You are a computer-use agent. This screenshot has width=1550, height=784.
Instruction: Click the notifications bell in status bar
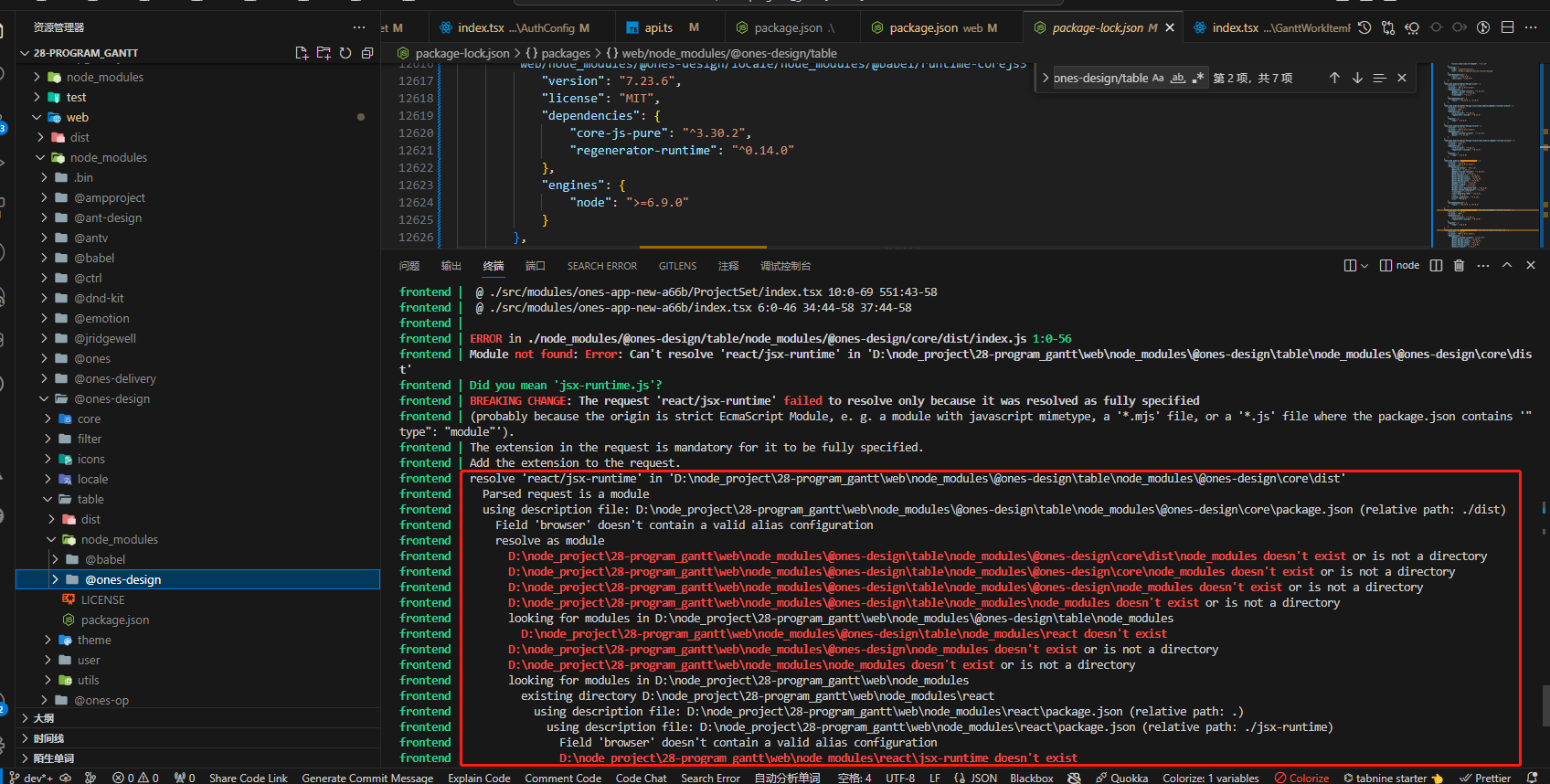pyautogui.click(x=1533, y=778)
